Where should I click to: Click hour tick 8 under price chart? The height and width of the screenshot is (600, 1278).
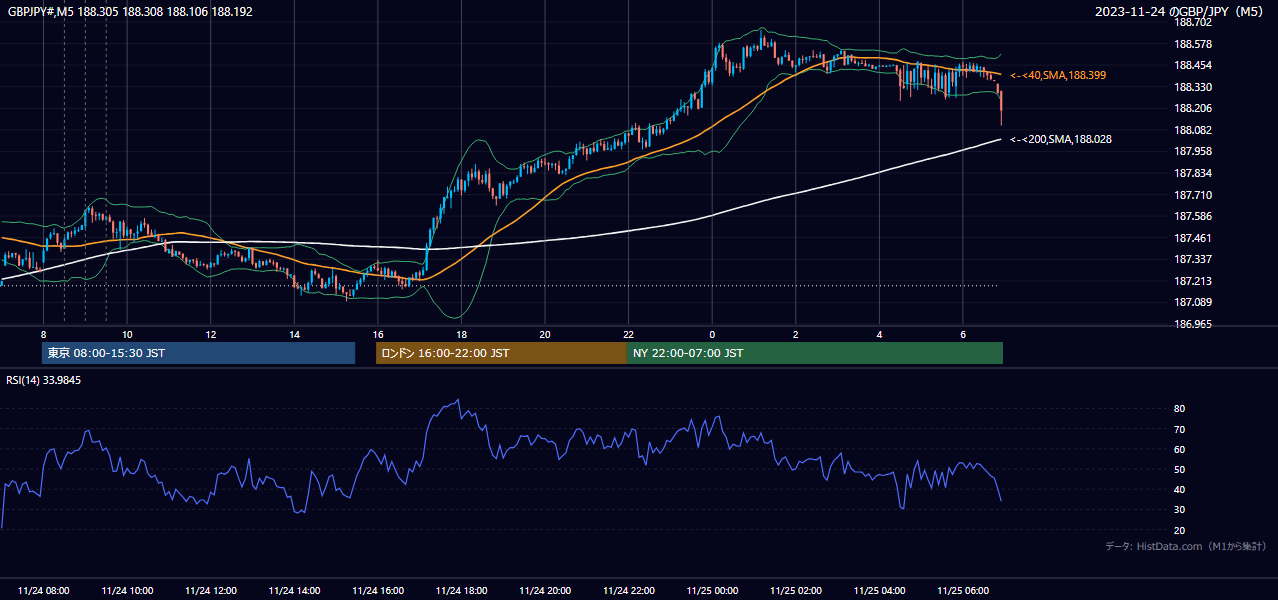[43, 334]
